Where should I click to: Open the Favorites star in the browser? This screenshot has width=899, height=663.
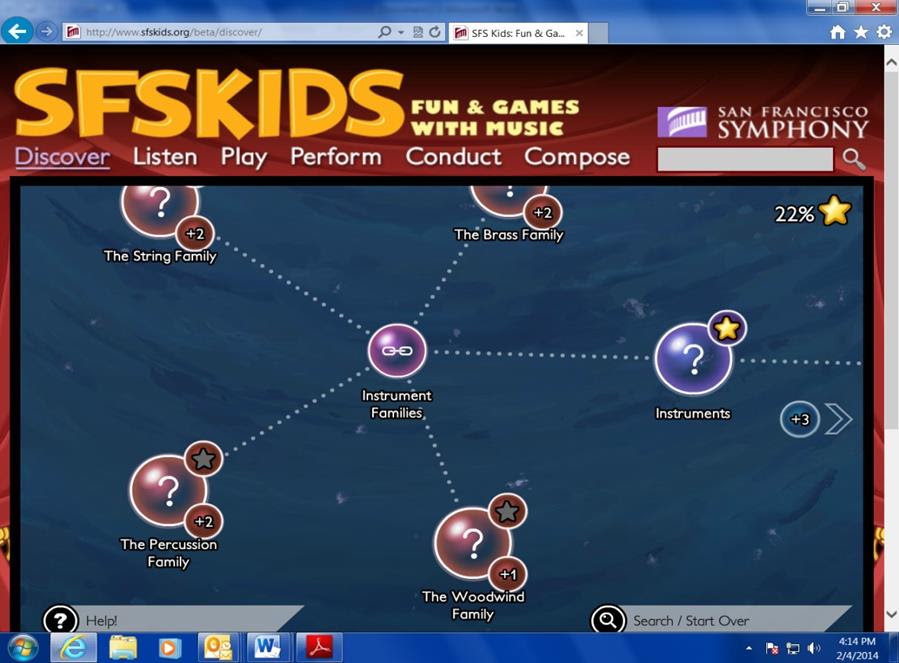[x=861, y=32]
